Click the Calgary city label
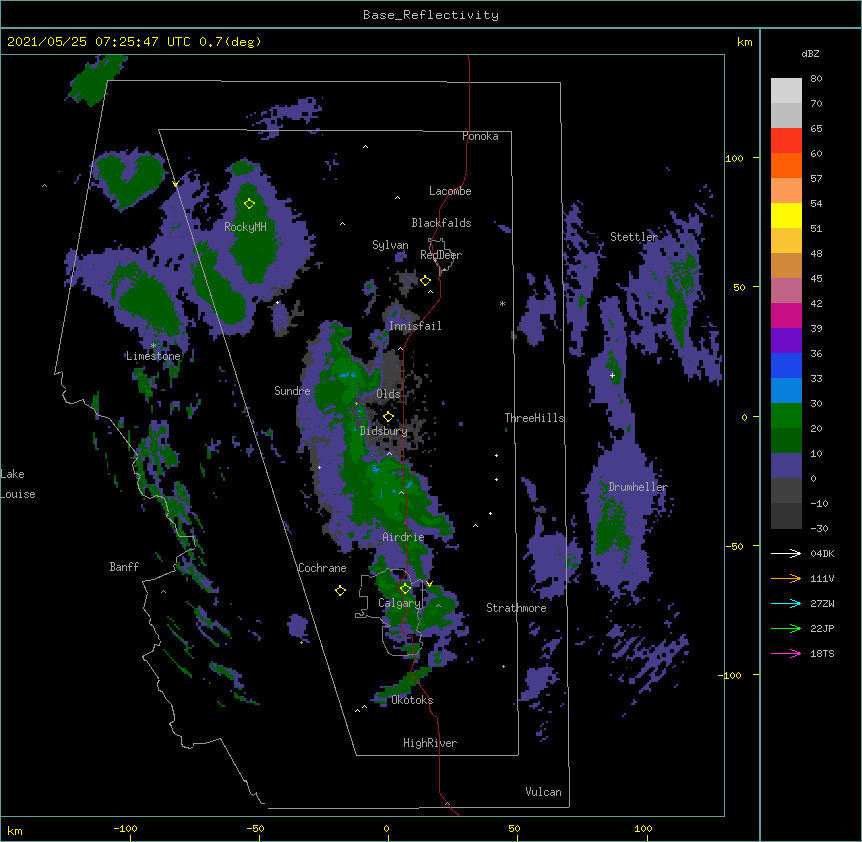 click(x=399, y=603)
